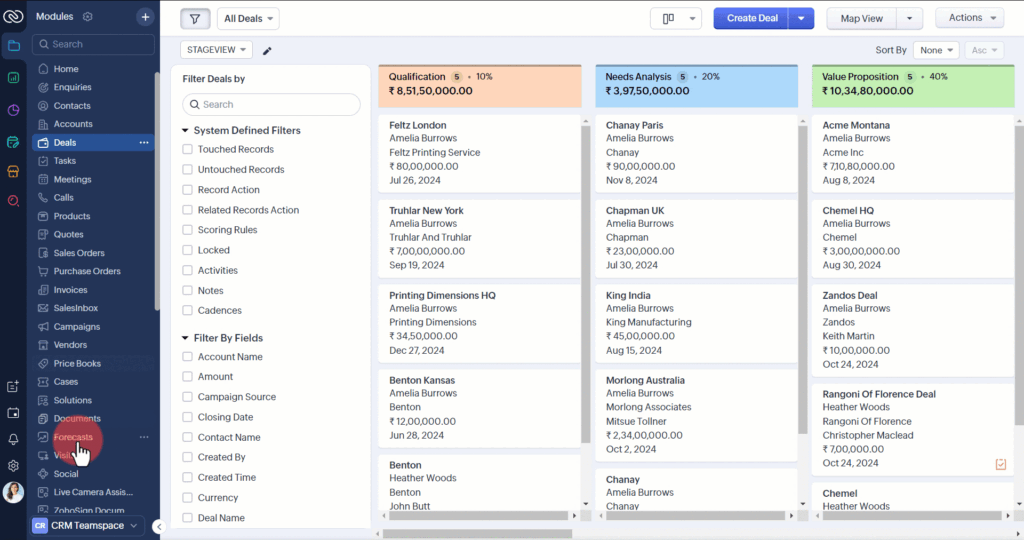Viewport: 1024px width, 540px height.
Task: Open Modules settings gear icon
Action: coord(88,17)
